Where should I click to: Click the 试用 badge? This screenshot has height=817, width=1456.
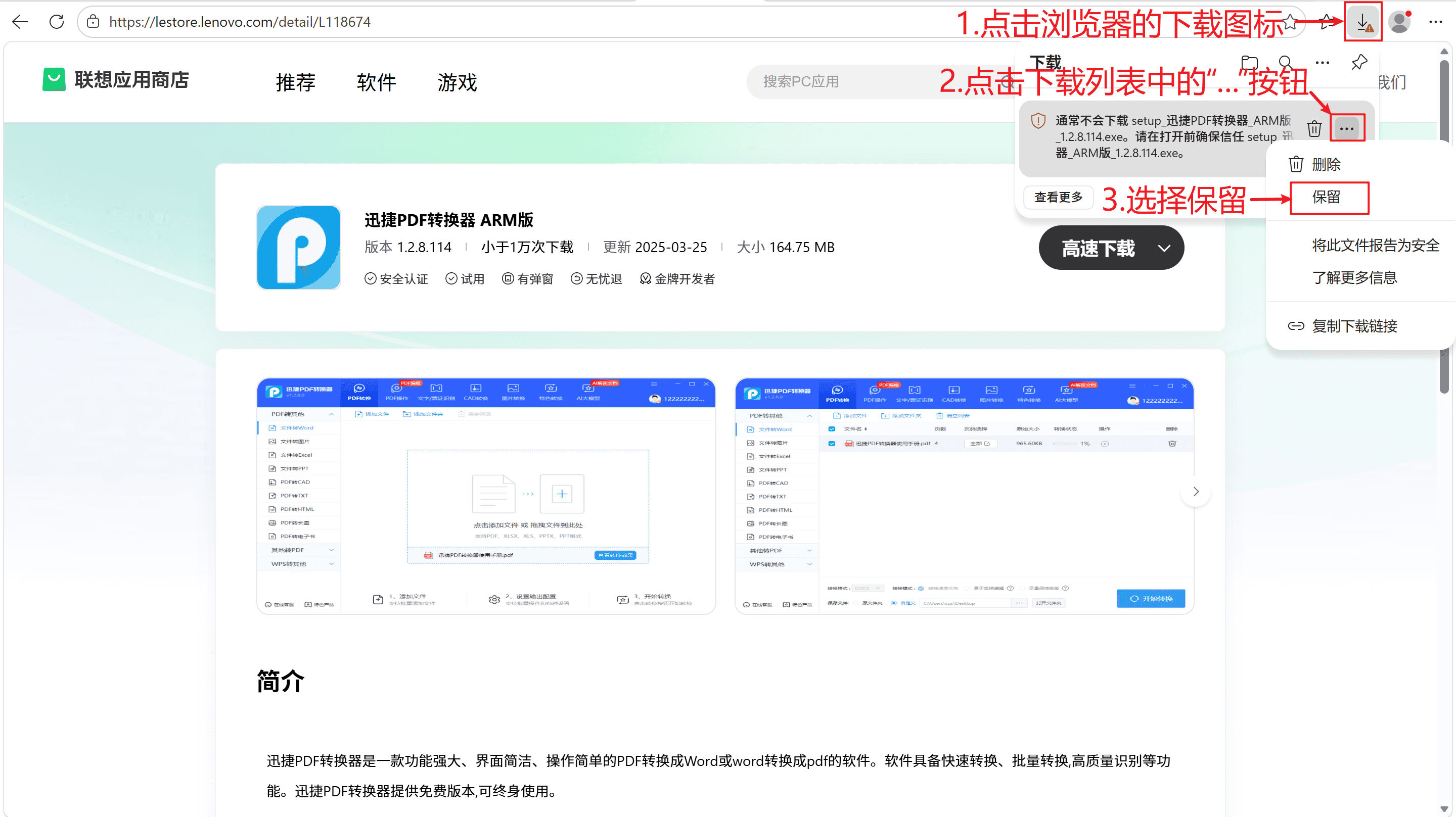(x=465, y=278)
